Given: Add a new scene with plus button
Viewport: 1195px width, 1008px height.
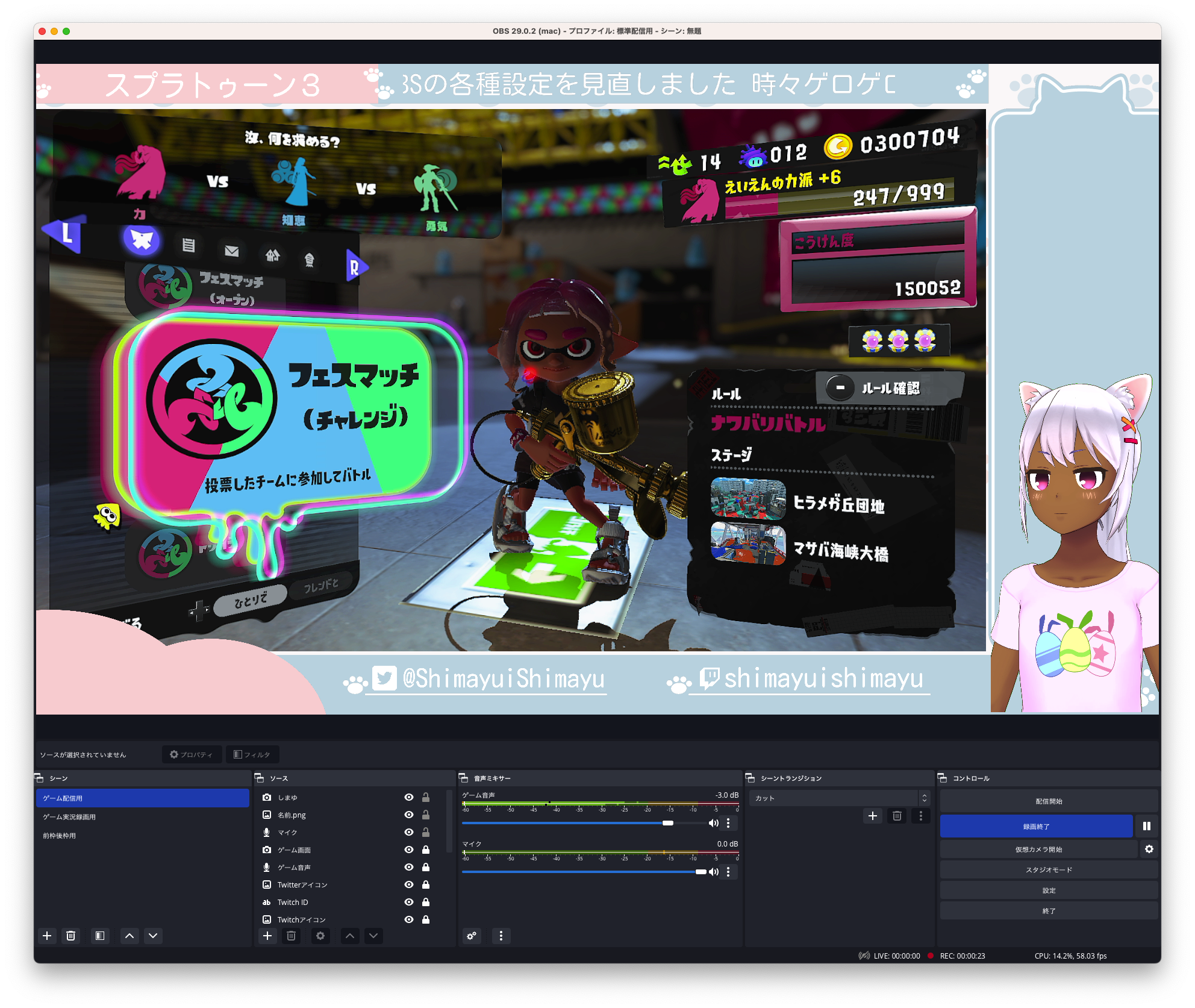Looking at the screenshot, I should 47,936.
